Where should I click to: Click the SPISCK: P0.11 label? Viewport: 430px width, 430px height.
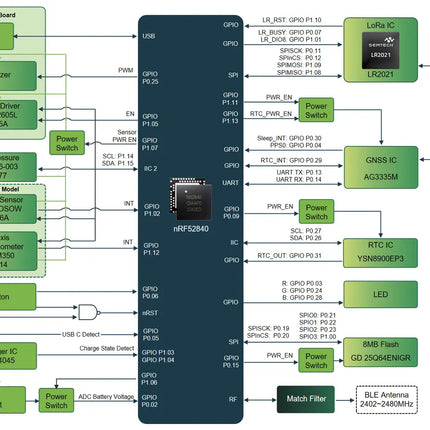tap(300, 51)
